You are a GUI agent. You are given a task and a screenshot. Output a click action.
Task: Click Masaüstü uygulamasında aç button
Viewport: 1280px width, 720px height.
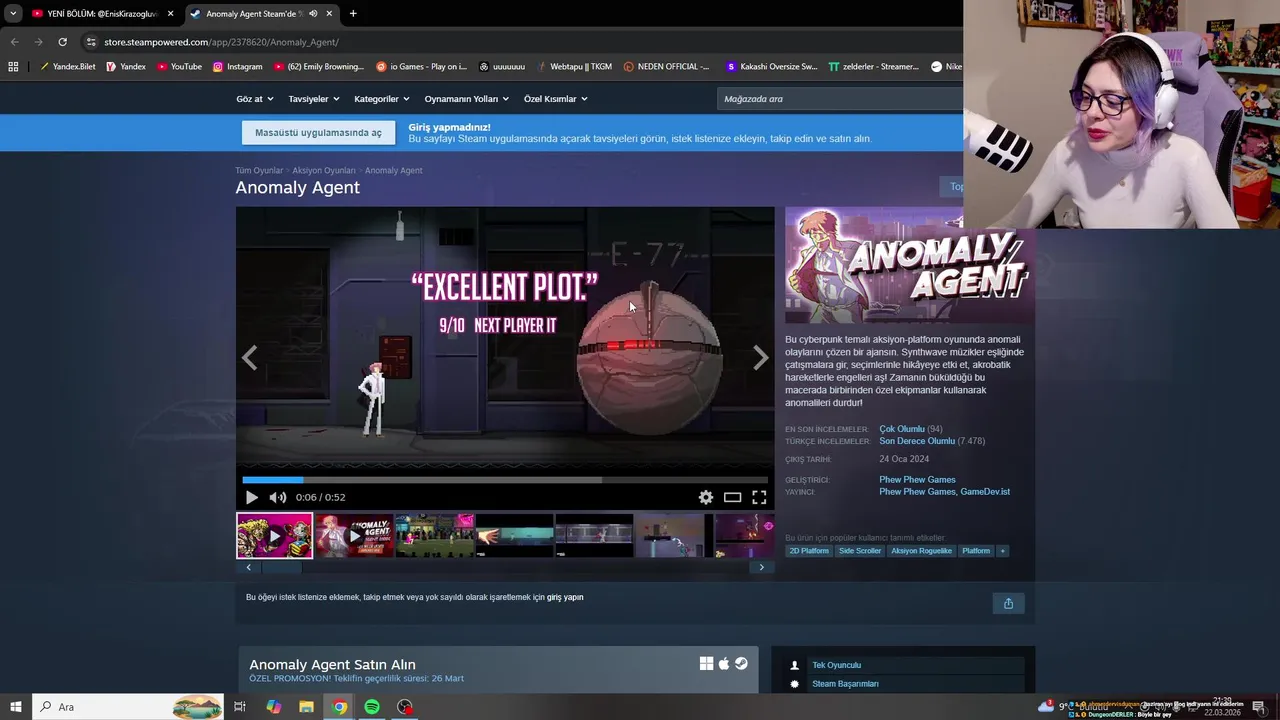pyautogui.click(x=318, y=133)
